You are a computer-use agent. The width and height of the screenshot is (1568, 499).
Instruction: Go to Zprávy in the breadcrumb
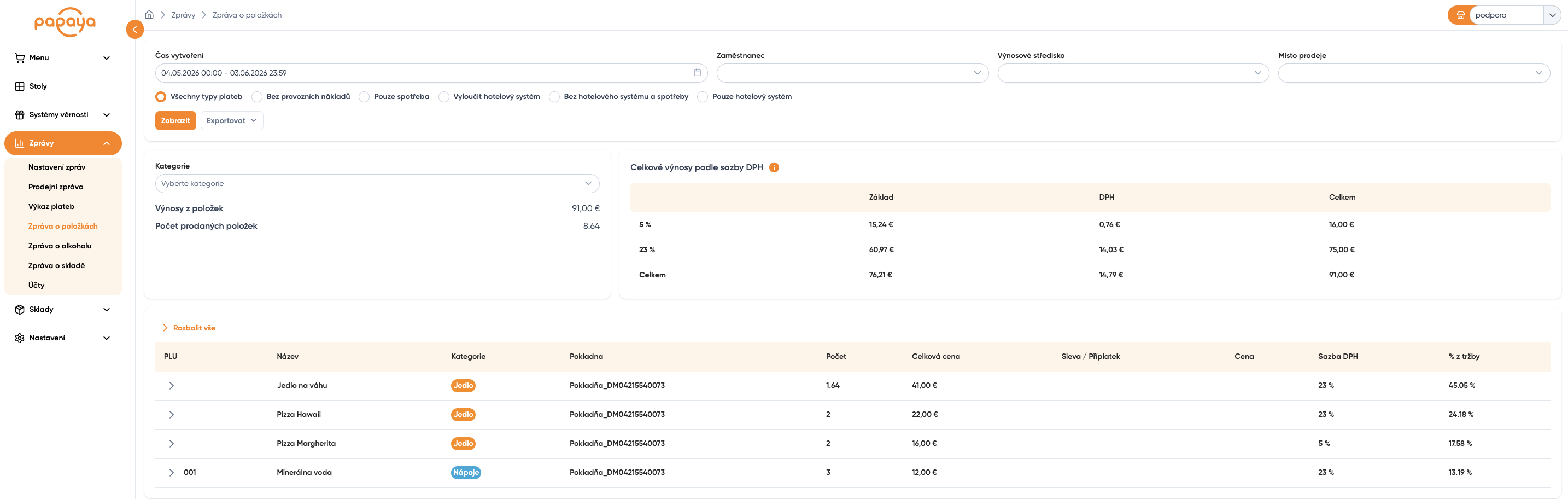coord(183,15)
